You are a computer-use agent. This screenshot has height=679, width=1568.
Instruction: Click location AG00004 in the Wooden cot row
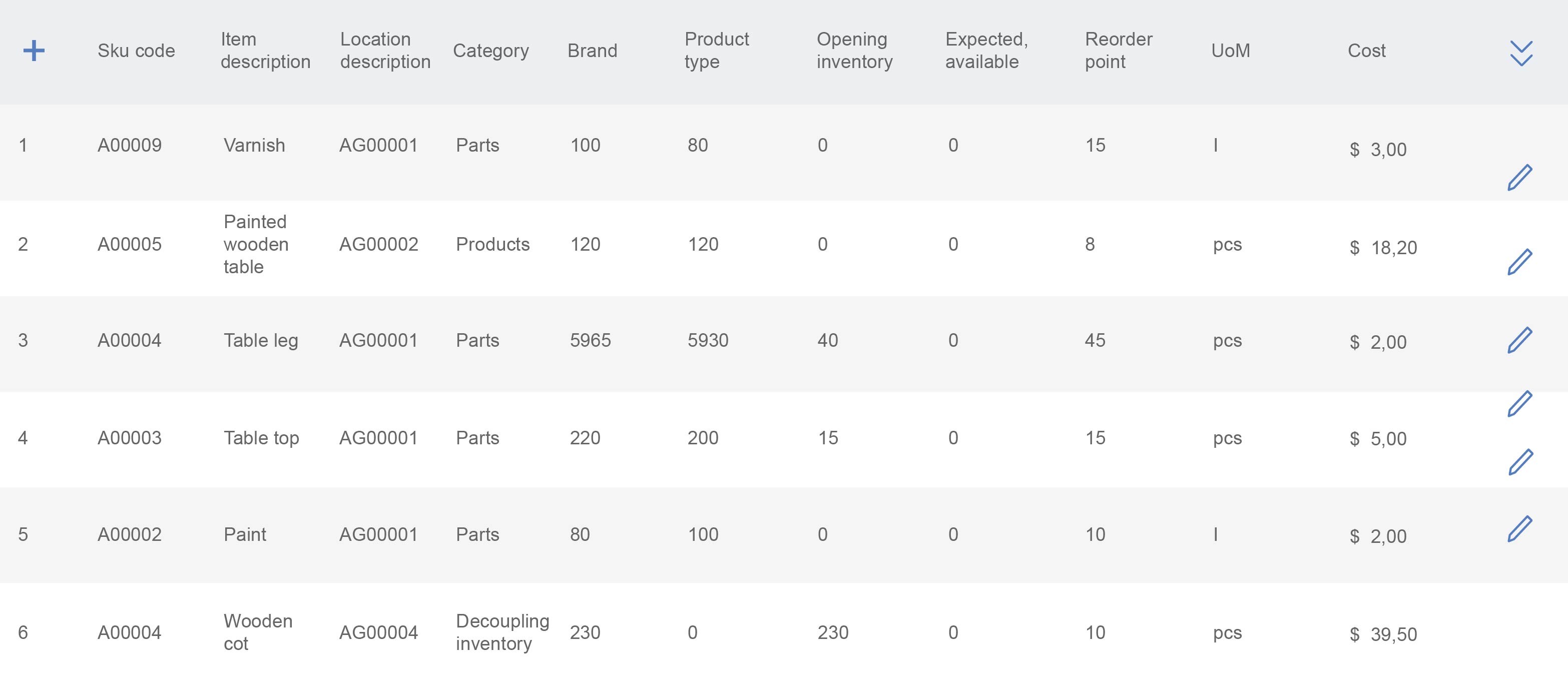[378, 633]
